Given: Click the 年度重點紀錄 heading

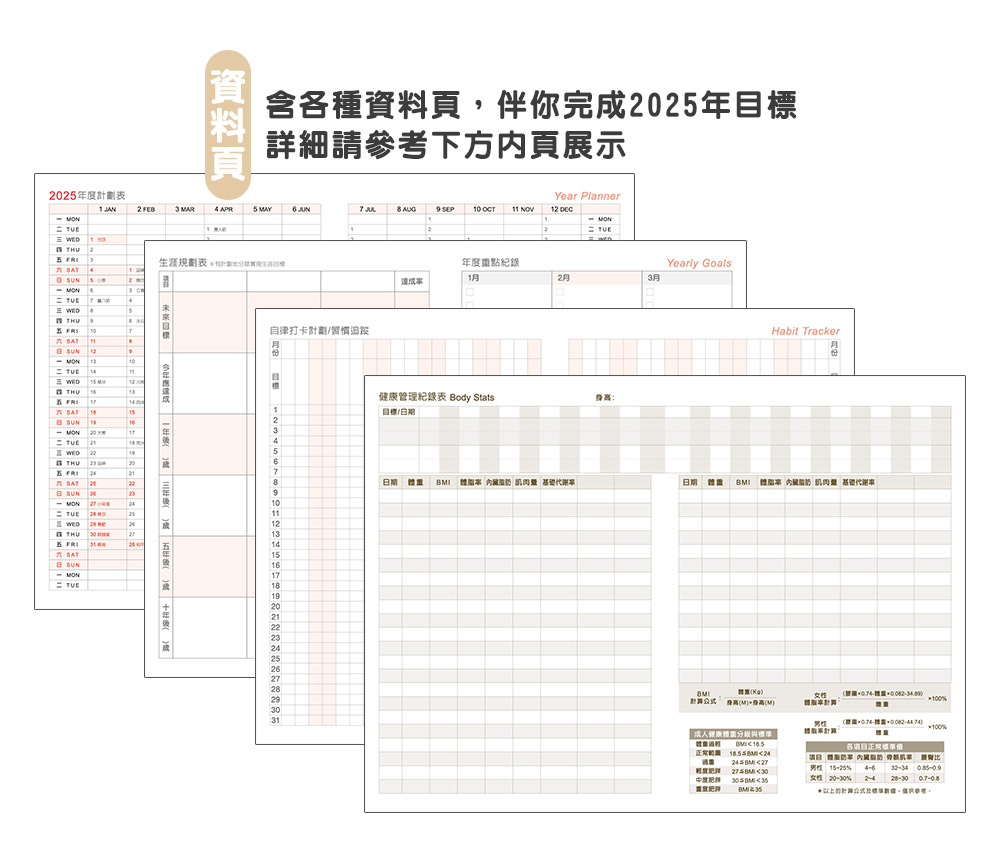Looking at the screenshot, I should (x=490, y=262).
